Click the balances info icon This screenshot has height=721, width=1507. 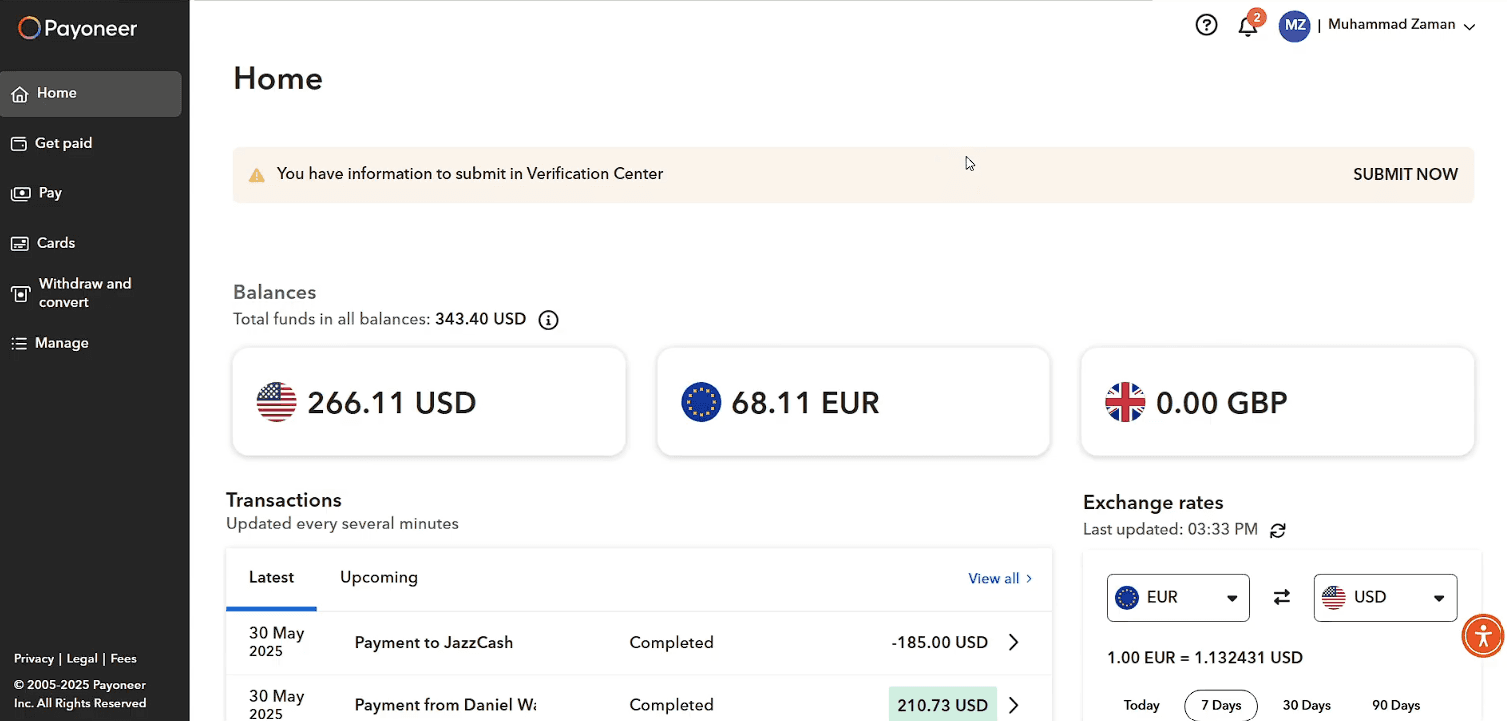[548, 320]
